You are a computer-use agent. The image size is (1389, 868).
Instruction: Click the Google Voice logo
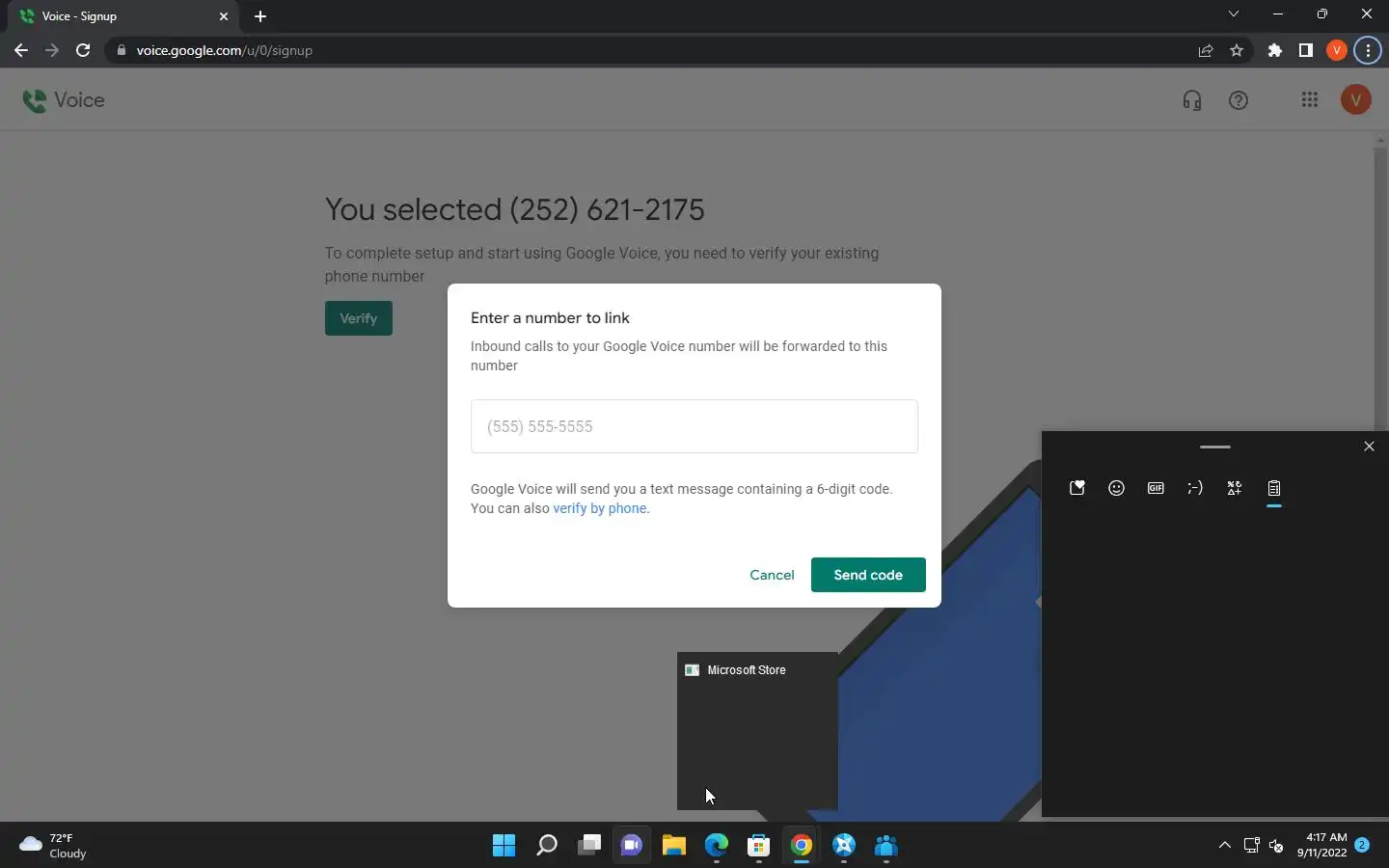click(64, 100)
